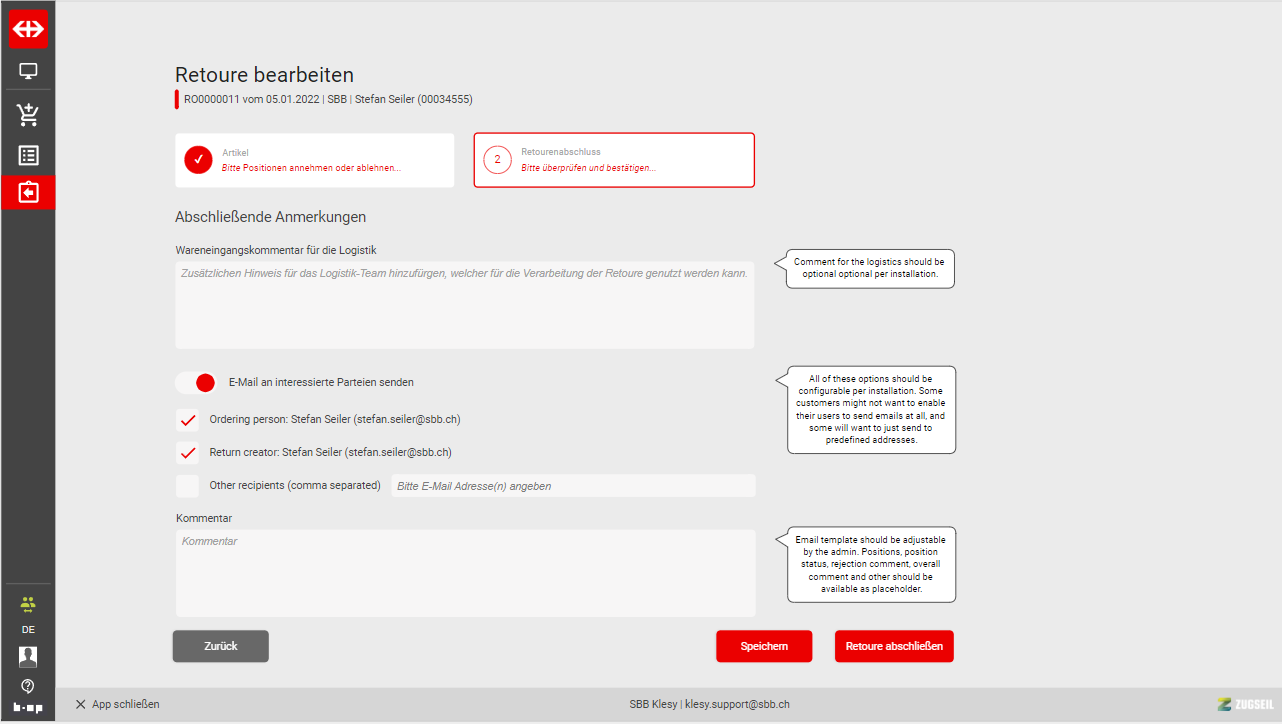Open the DE language selector
The height and width of the screenshot is (724, 1282).
click(28, 631)
